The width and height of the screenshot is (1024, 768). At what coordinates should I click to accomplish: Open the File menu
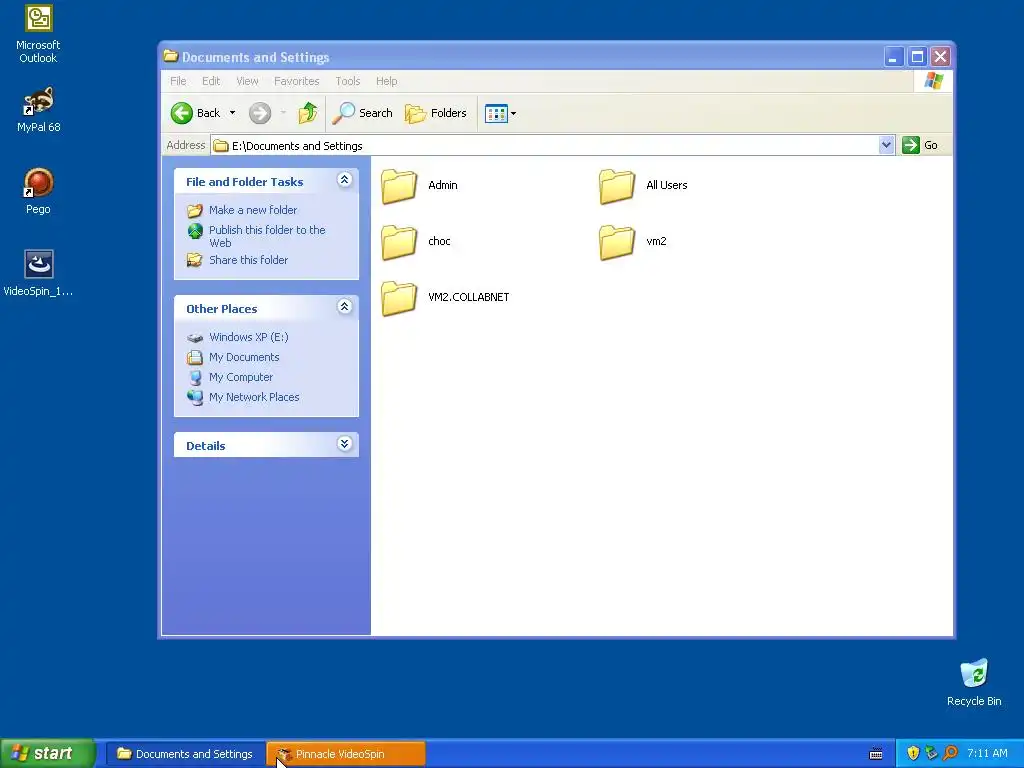click(178, 81)
